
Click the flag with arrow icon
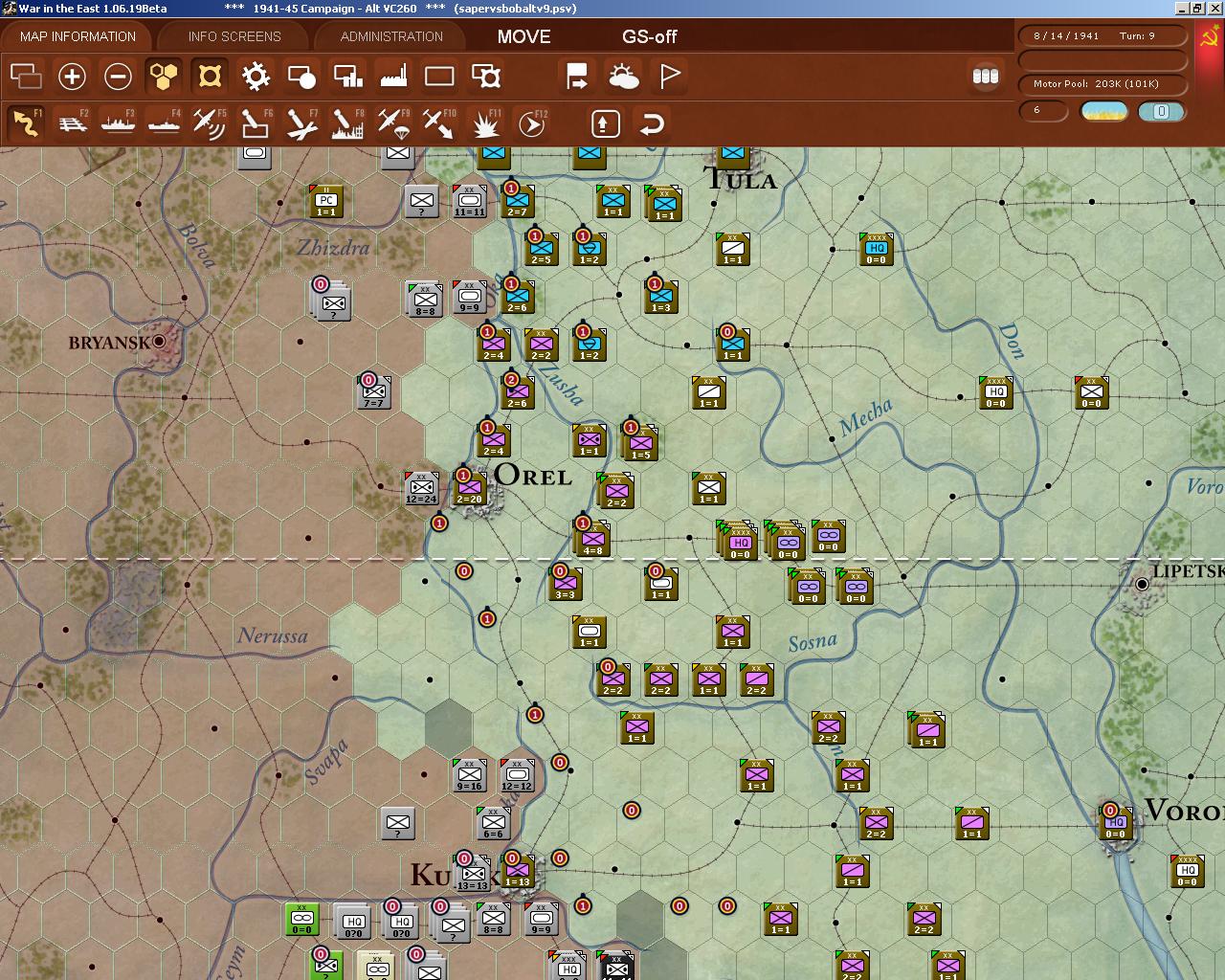577,76
